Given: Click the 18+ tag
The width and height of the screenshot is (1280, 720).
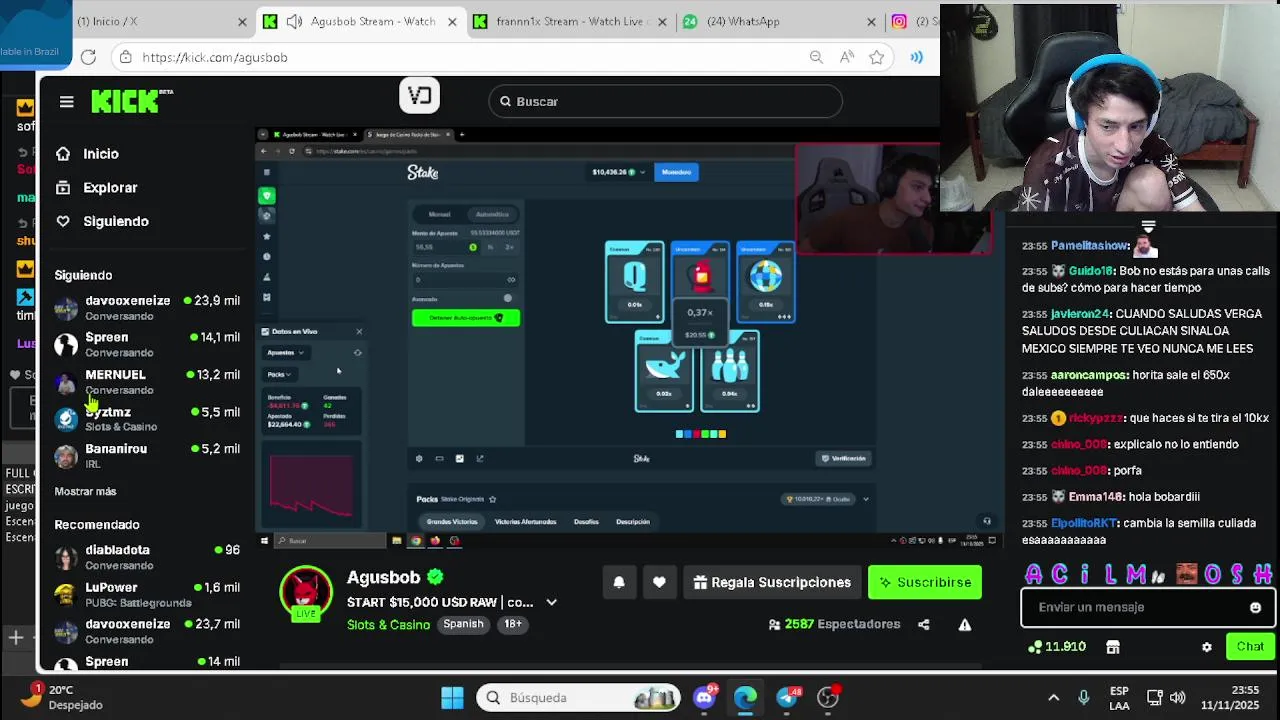Looking at the screenshot, I should (x=513, y=624).
